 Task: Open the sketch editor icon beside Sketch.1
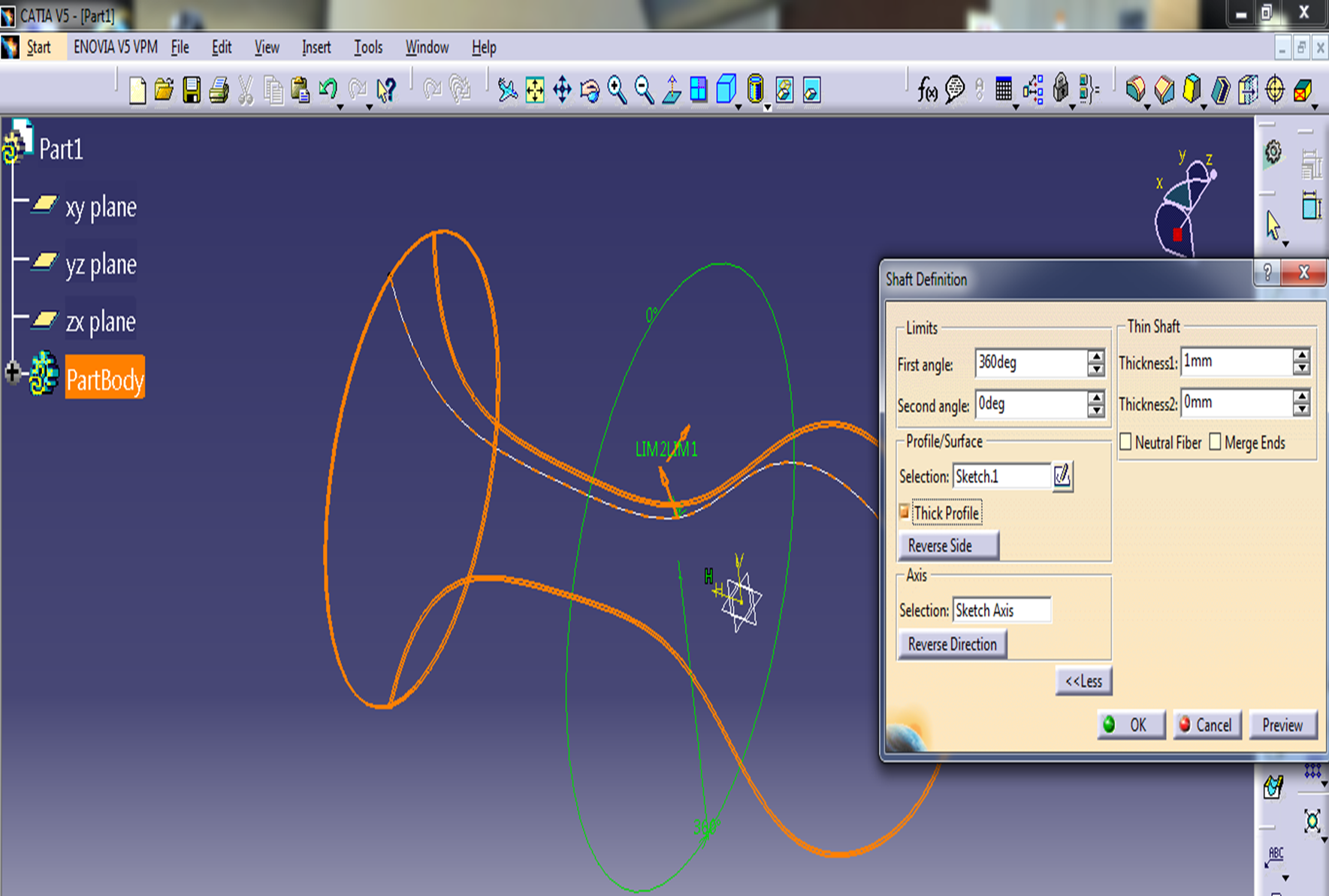pyautogui.click(x=1062, y=476)
